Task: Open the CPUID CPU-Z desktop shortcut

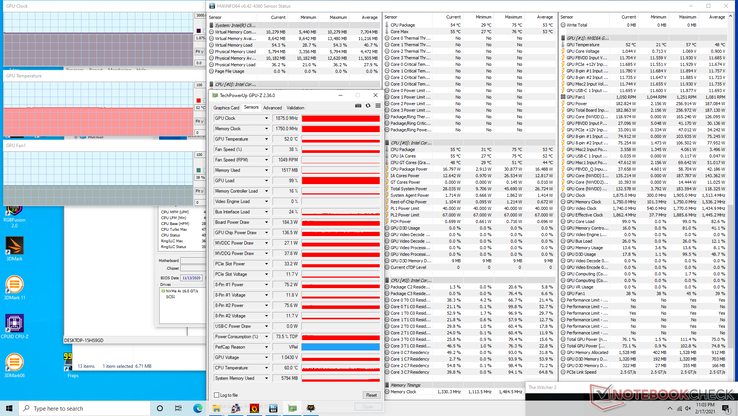Action: pos(14,326)
